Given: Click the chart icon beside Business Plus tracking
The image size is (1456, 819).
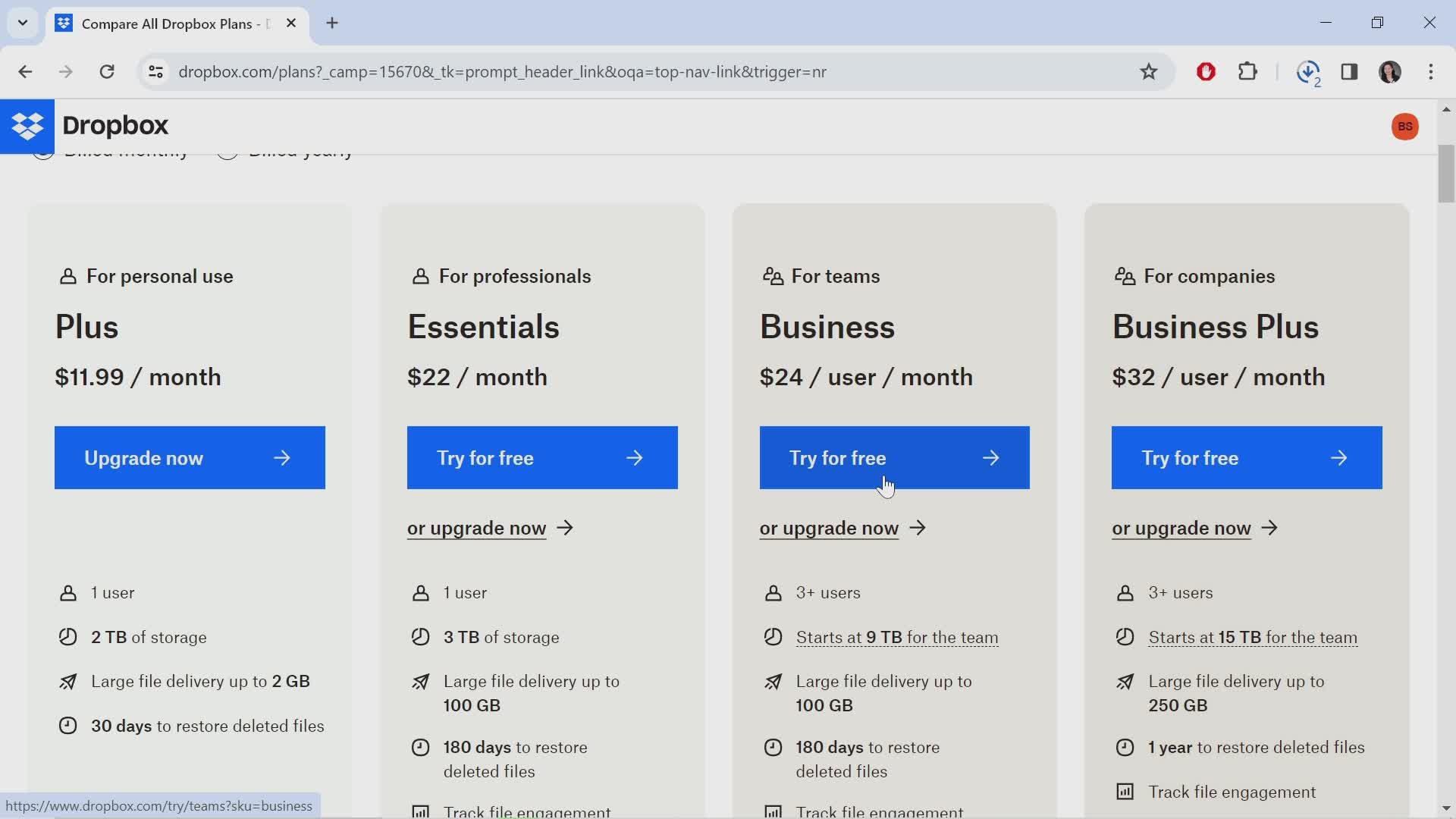Looking at the screenshot, I should click(x=1125, y=792).
